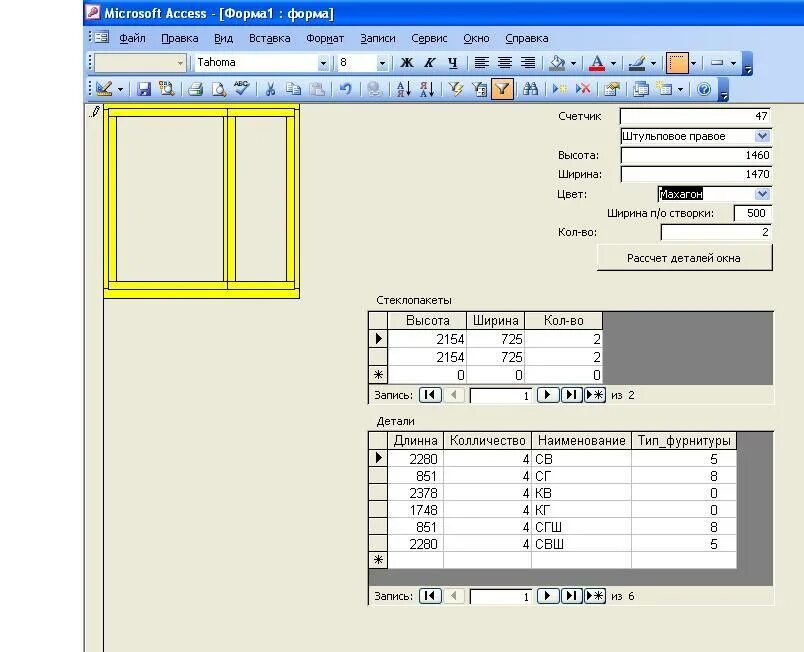
Task: Open Формат menu
Action: 325,38
